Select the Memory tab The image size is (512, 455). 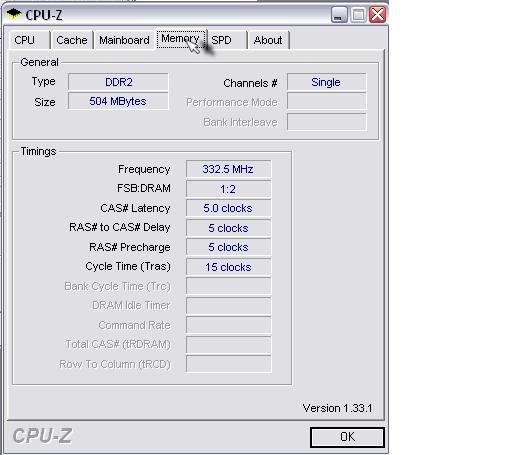point(180,39)
